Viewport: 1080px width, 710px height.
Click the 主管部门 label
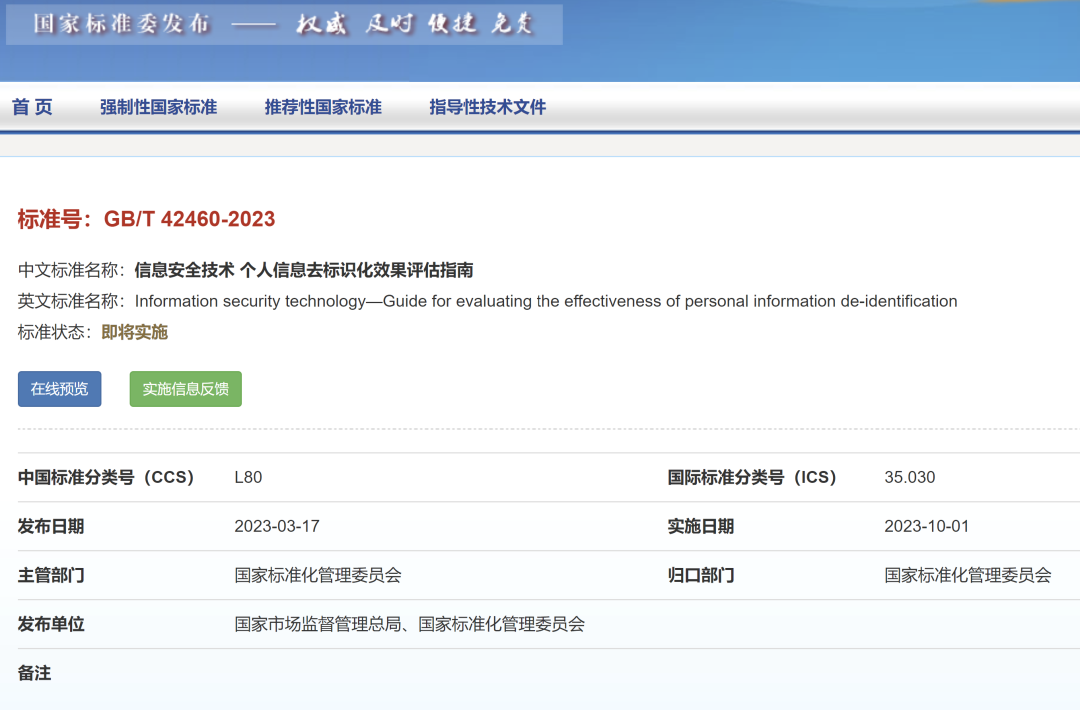[x=51, y=575]
